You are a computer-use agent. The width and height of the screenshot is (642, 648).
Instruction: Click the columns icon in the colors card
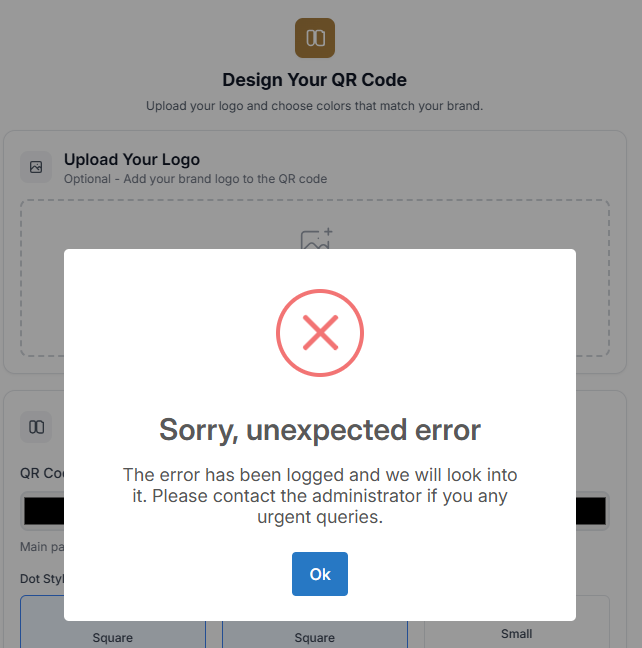(36, 427)
